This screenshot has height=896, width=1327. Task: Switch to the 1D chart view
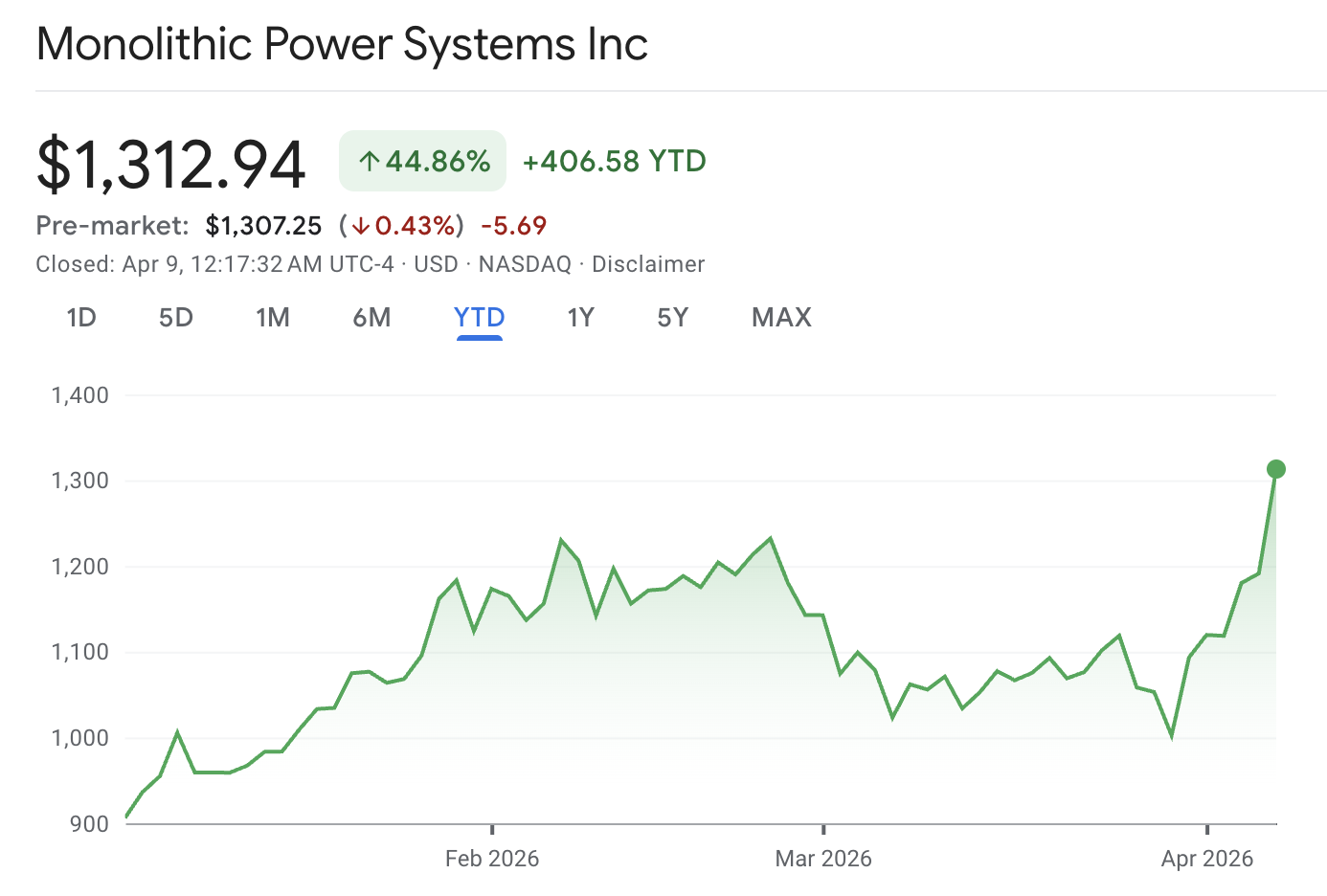pyautogui.click(x=81, y=317)
